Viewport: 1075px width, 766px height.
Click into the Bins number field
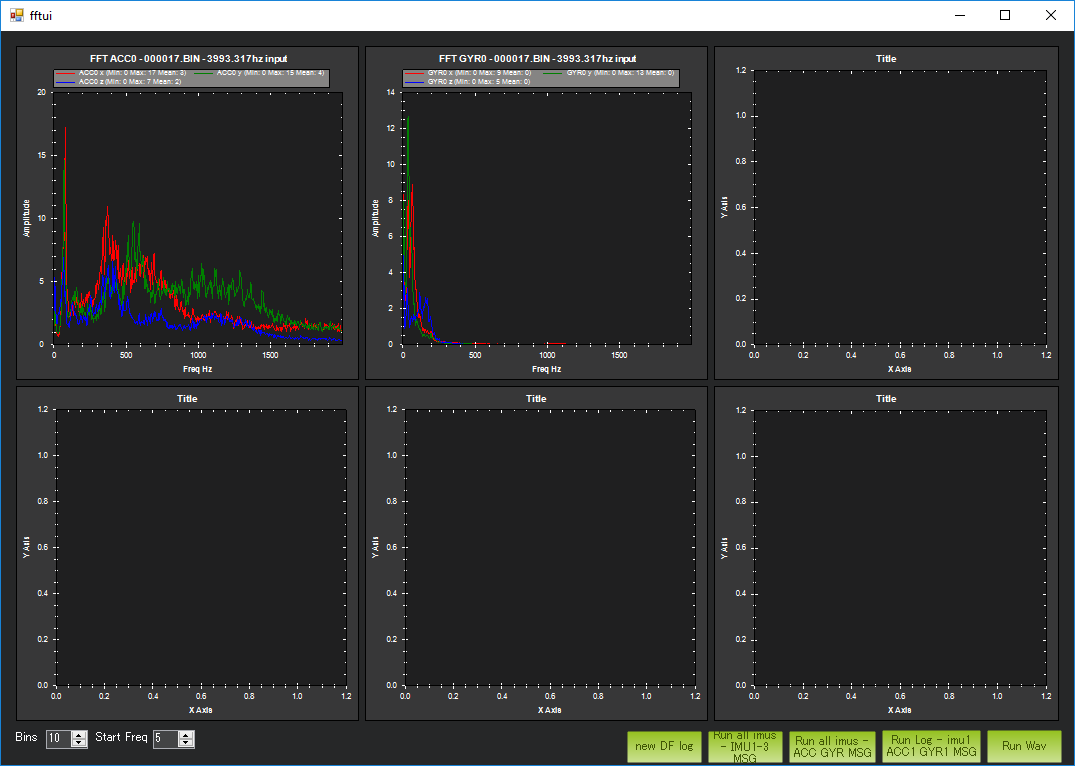(58, 739)
